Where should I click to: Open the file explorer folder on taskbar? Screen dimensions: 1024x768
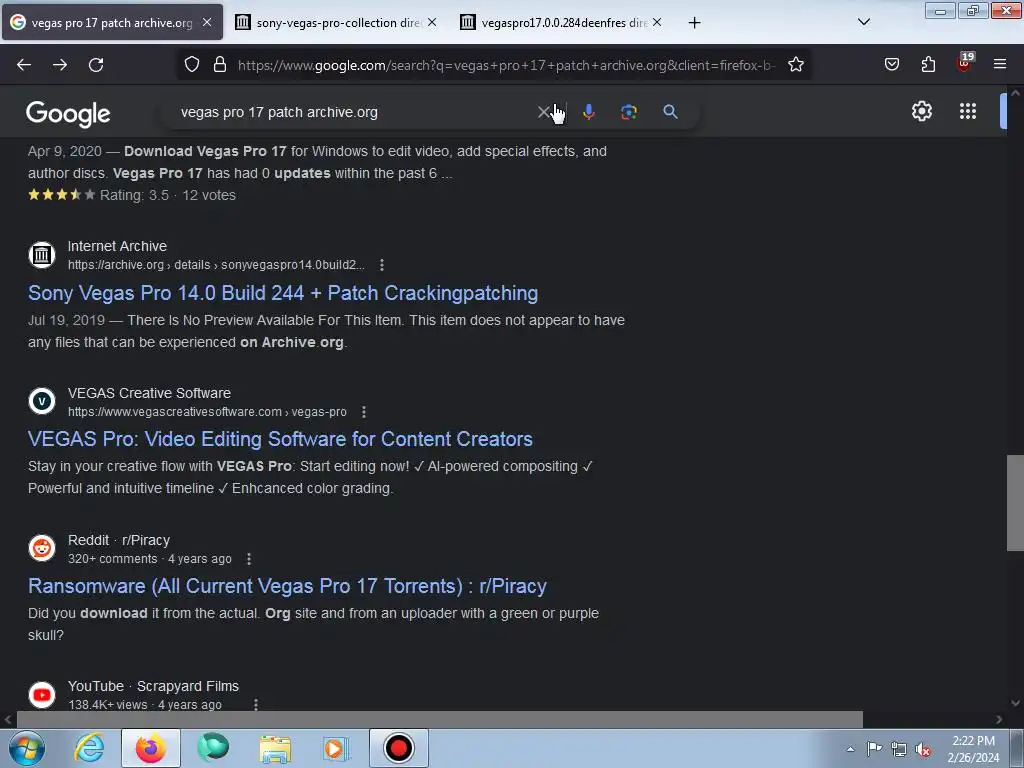(275, 748)
